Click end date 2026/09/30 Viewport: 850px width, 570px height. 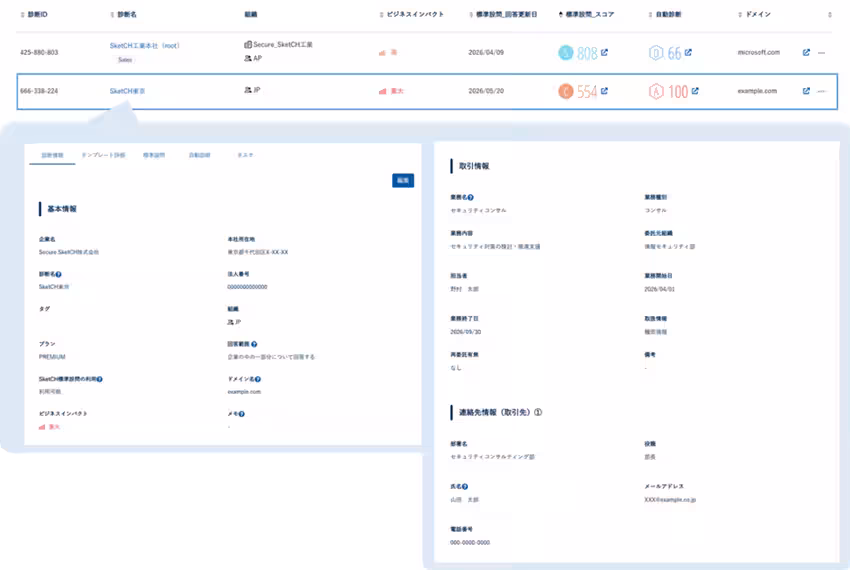coord(466,332)
